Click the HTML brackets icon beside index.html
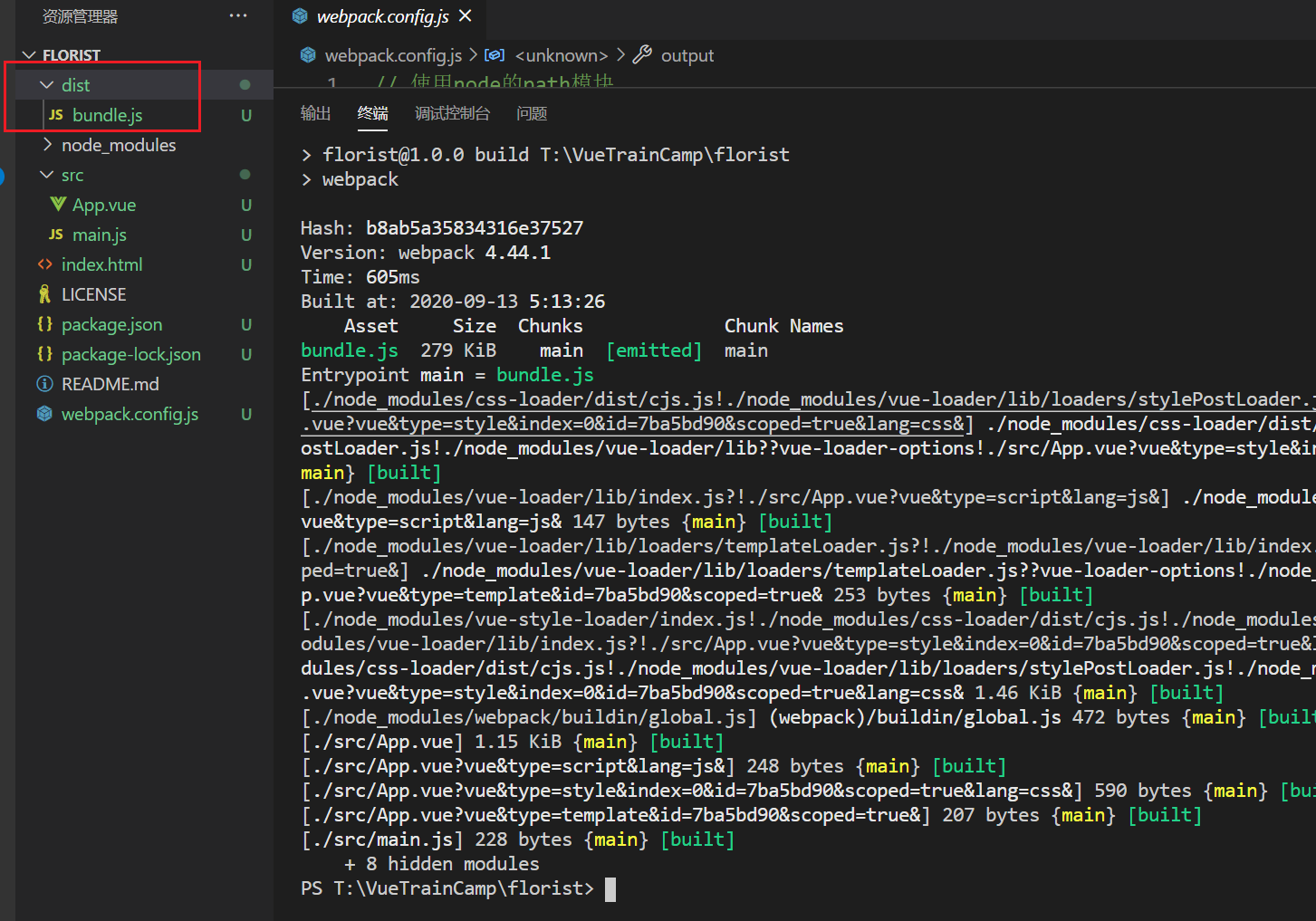This screenshot has height=921, width=1316. coord(44,264)
